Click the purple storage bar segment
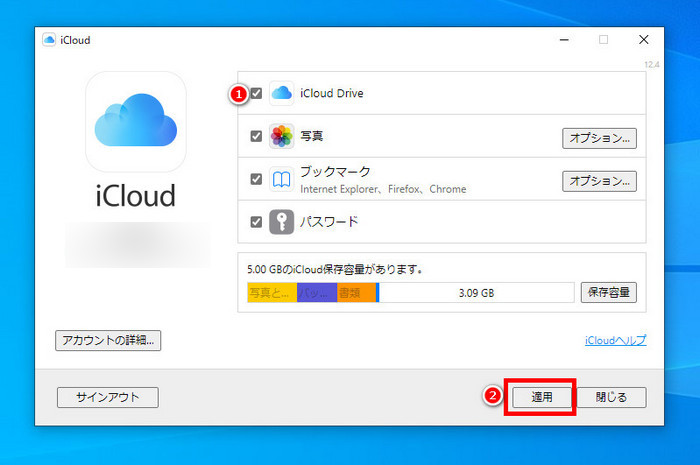This screenshot has height=465, width=700. point(317,293)
